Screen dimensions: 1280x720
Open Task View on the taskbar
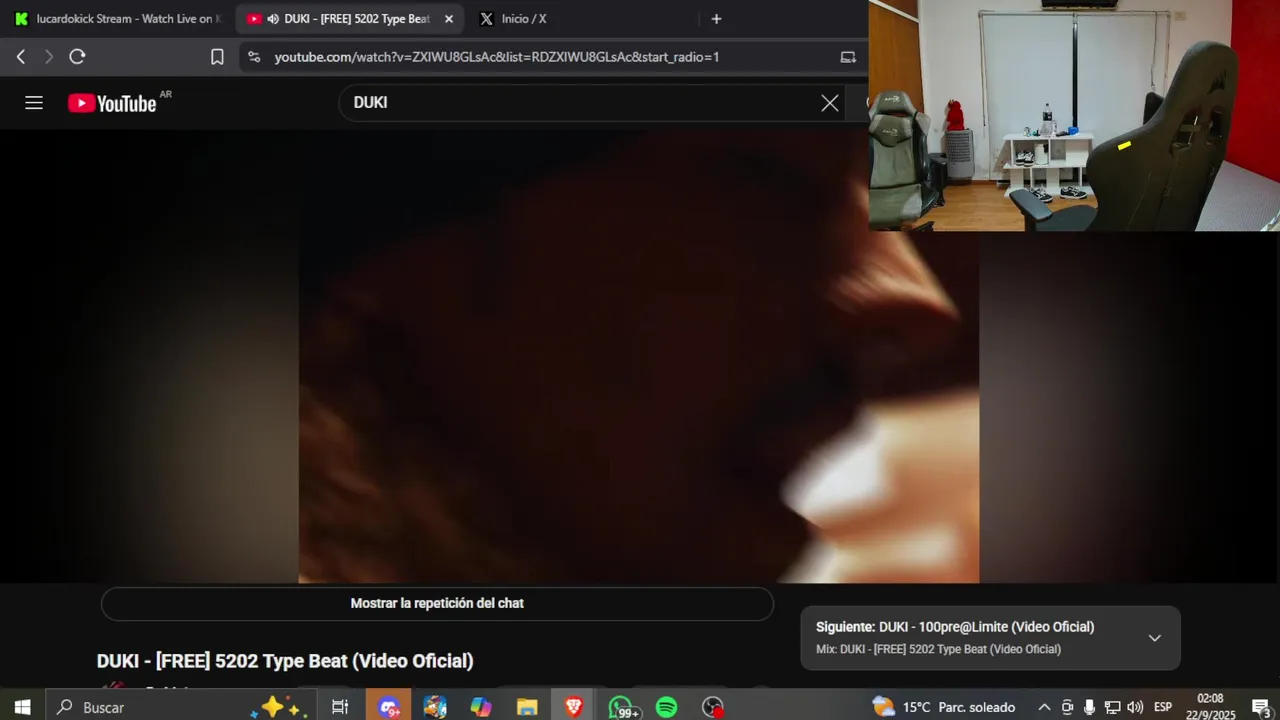point(340,707)
